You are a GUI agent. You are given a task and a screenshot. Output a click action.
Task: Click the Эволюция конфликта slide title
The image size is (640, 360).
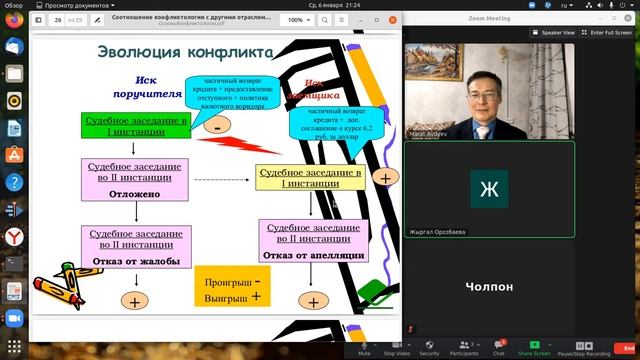click(x=185, y=53)
